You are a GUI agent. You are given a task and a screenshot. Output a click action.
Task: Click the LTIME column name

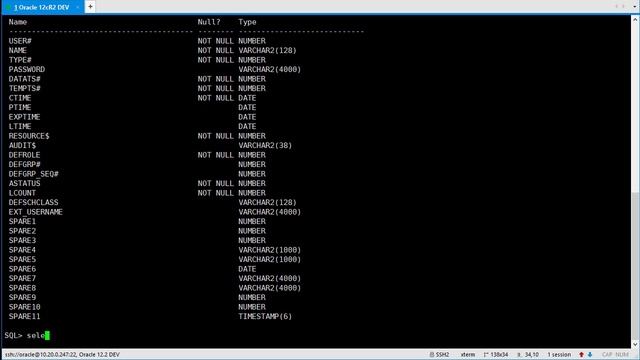click(x=20, y=127)
